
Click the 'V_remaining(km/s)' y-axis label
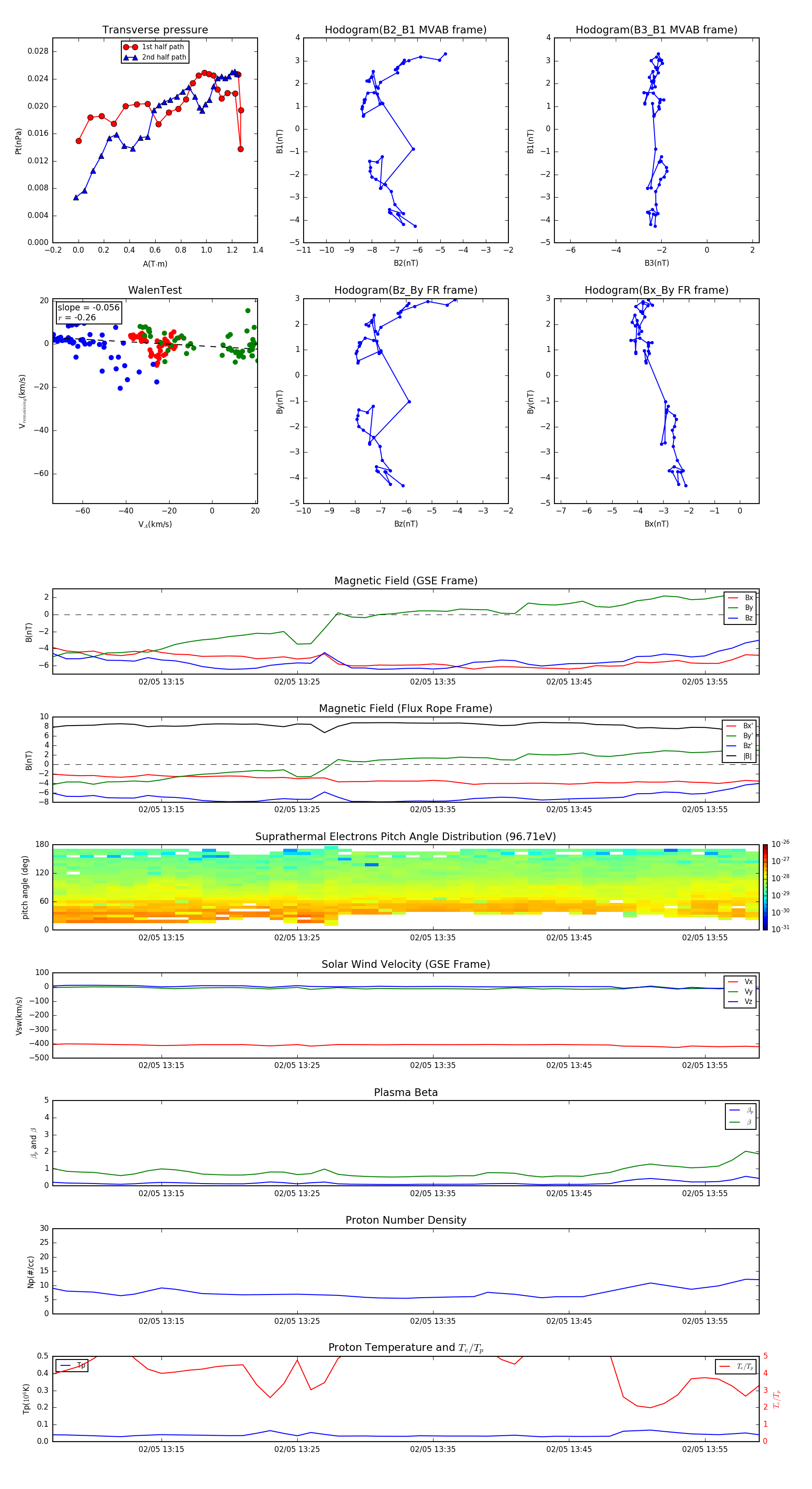(x=22, y=401)
